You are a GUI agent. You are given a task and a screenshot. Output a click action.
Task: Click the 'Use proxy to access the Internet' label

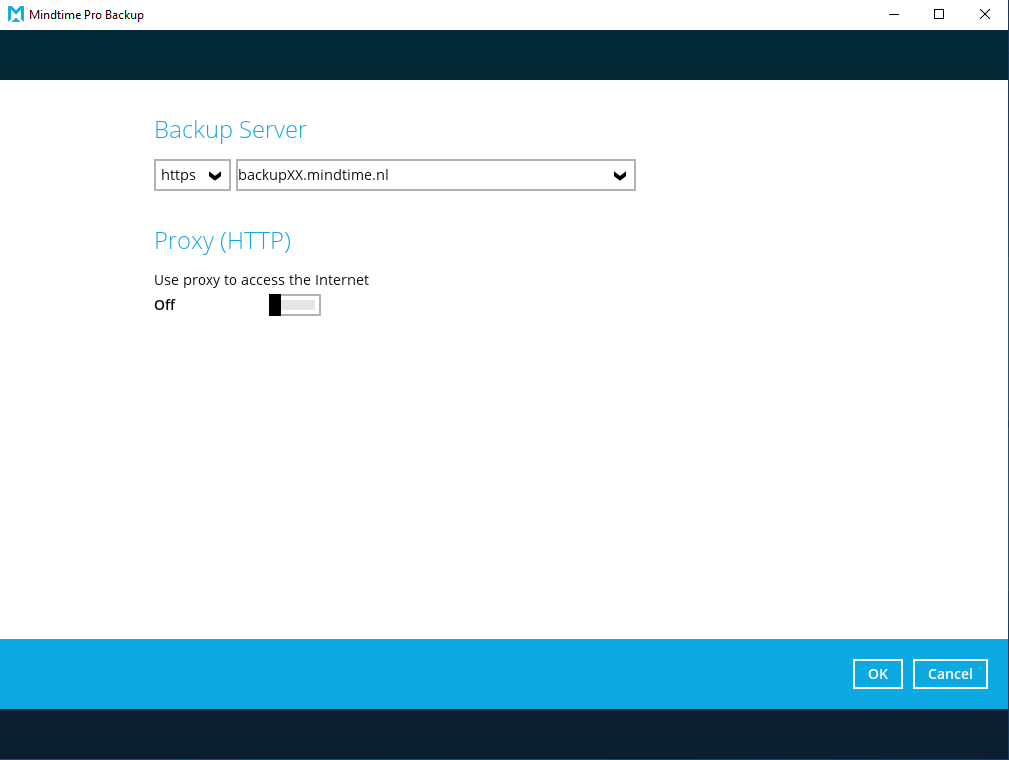pyautogui.click(x=261, y=280)
